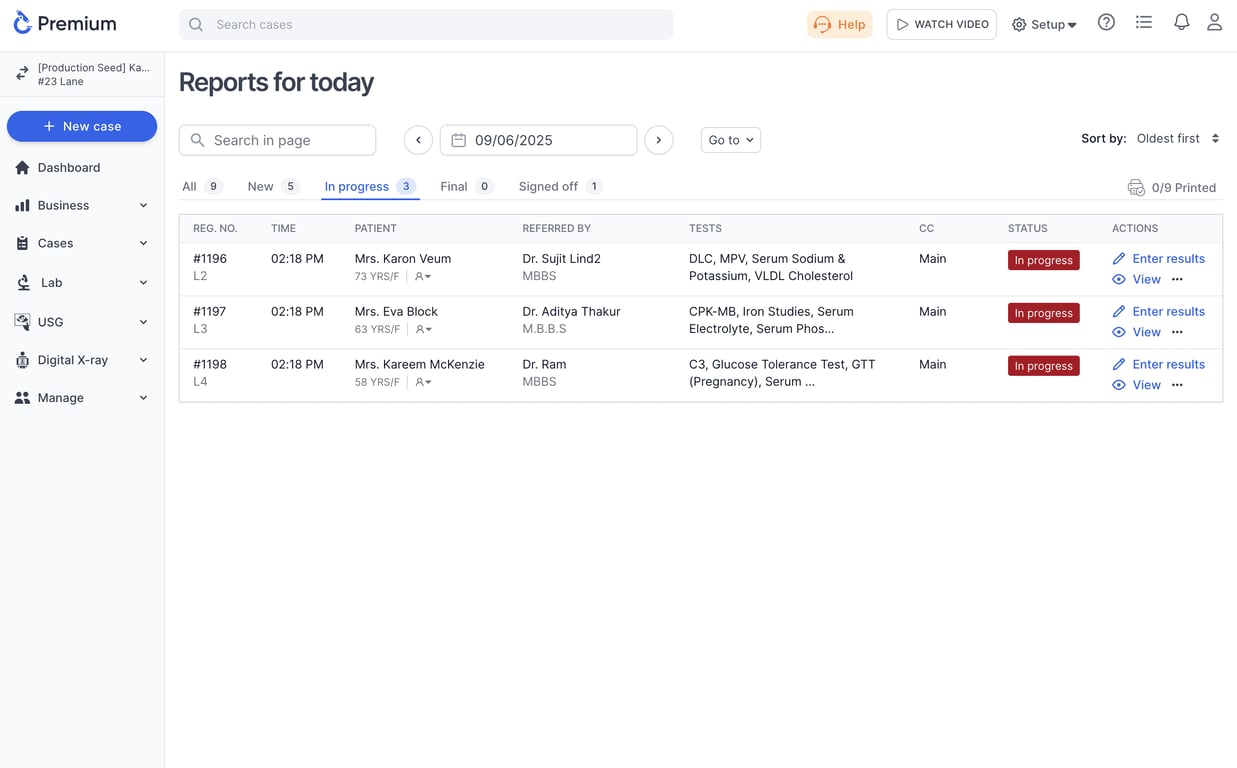Click the help question mark icon
The image size is (1237, 768).
tap(1106, 22)
